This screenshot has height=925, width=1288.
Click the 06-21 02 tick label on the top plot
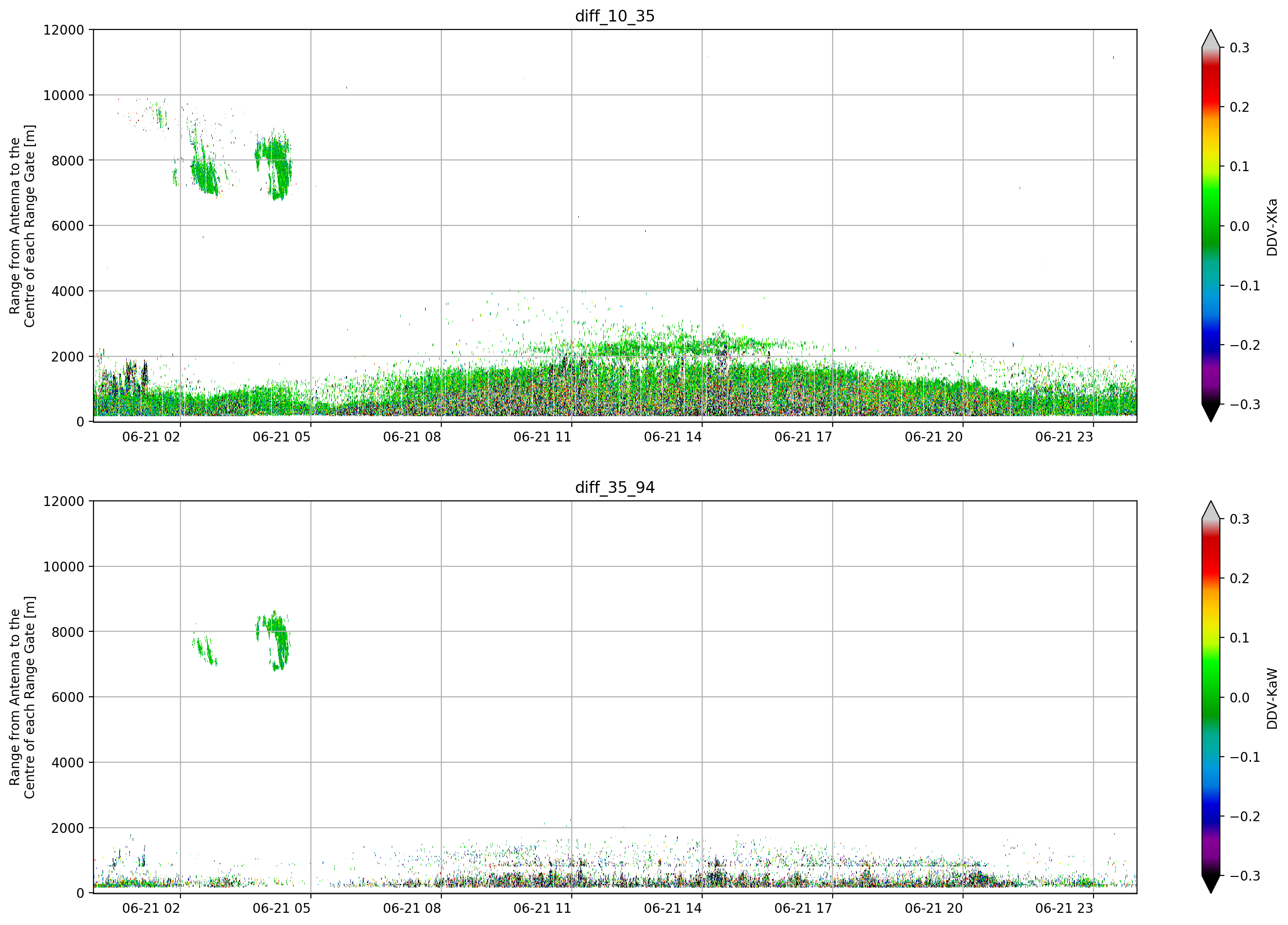[151, 437]
